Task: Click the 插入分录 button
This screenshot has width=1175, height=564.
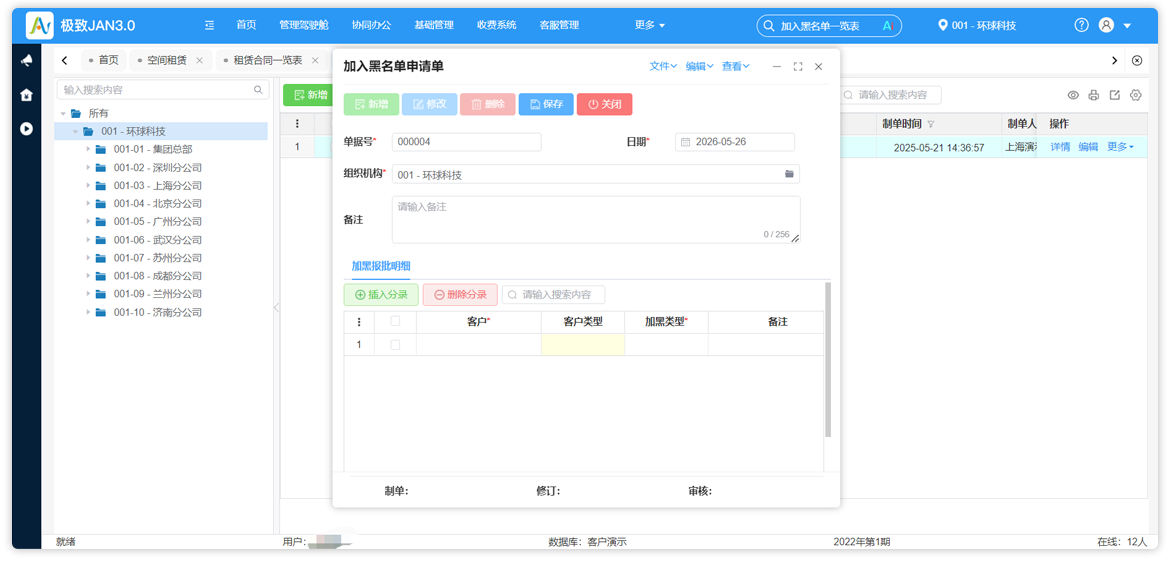Action: 381,294
